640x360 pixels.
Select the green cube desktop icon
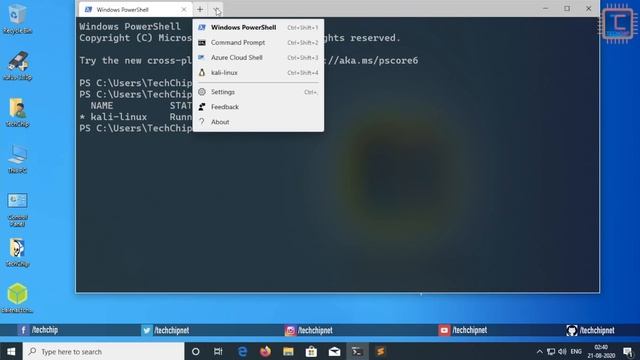[x=17, y=298]
